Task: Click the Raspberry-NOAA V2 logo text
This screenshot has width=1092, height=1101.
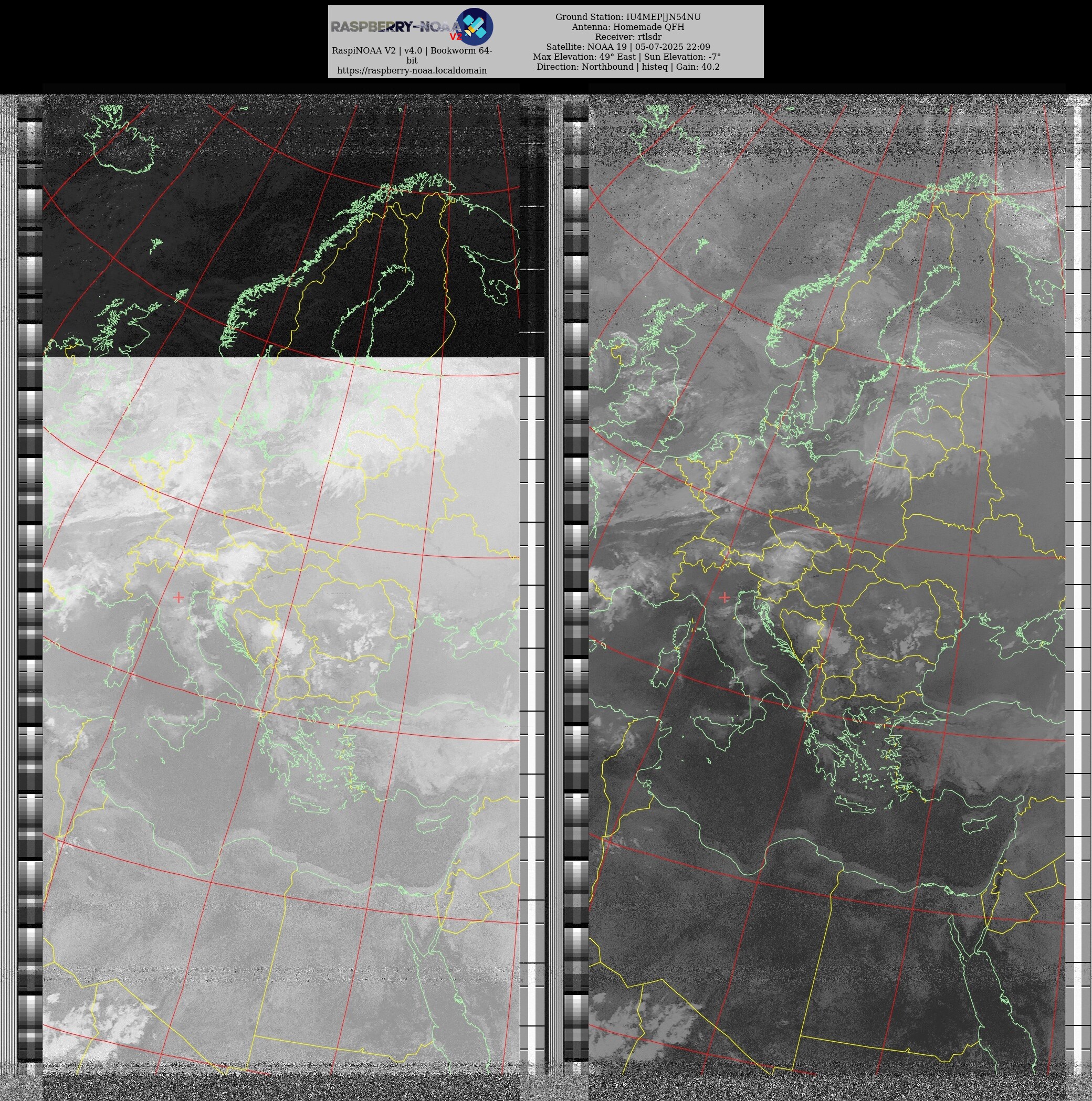Action: point(397,27)
